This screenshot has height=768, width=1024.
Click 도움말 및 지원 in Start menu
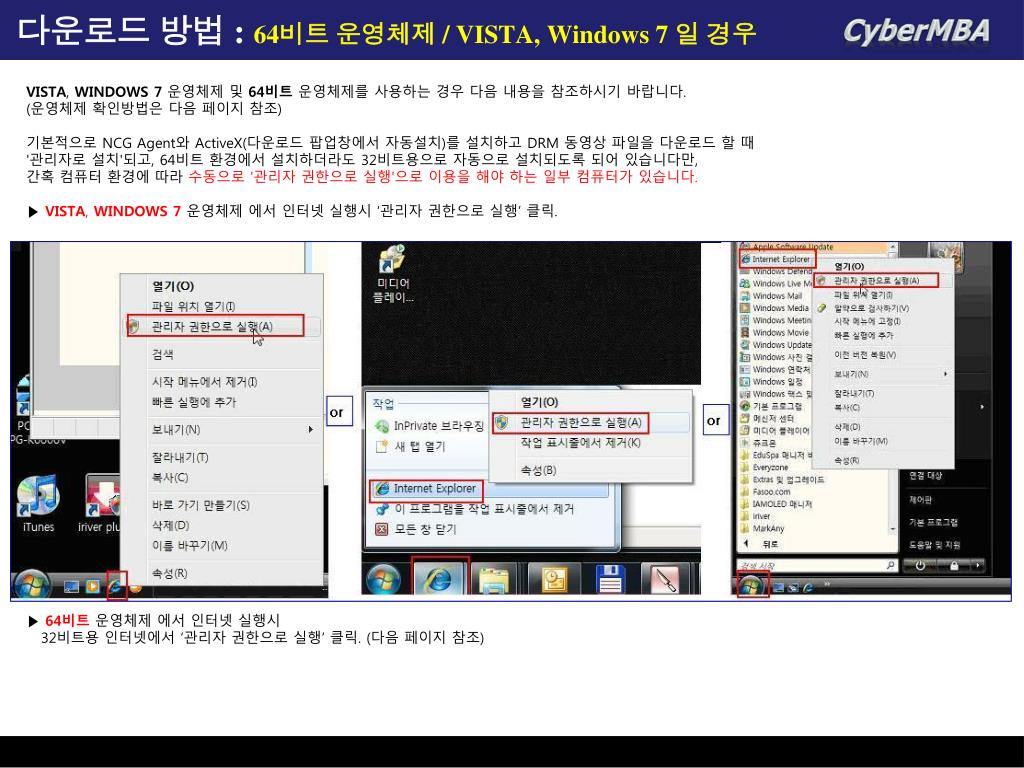[935, 545]
